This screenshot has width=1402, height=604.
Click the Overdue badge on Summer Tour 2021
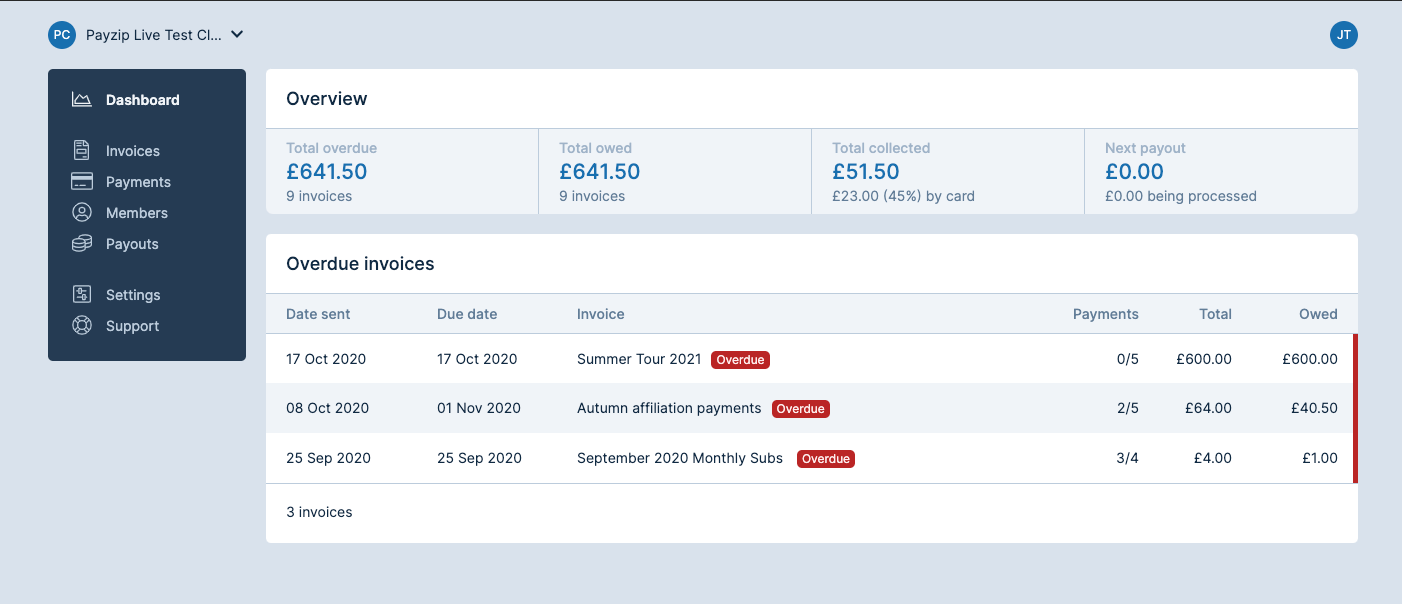[740, 360]
